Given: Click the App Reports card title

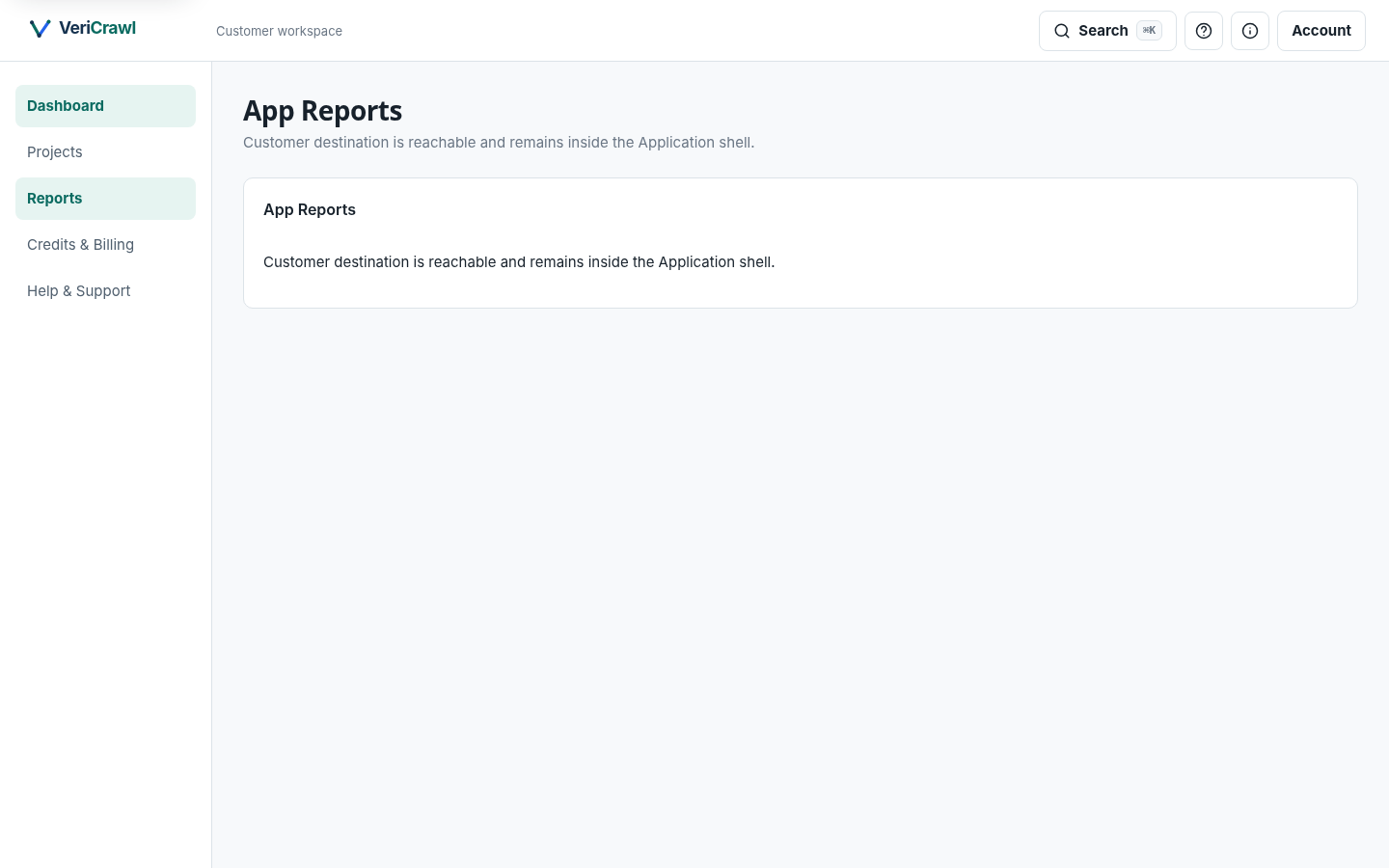Looking at the screenshot, I should (310, 209).
